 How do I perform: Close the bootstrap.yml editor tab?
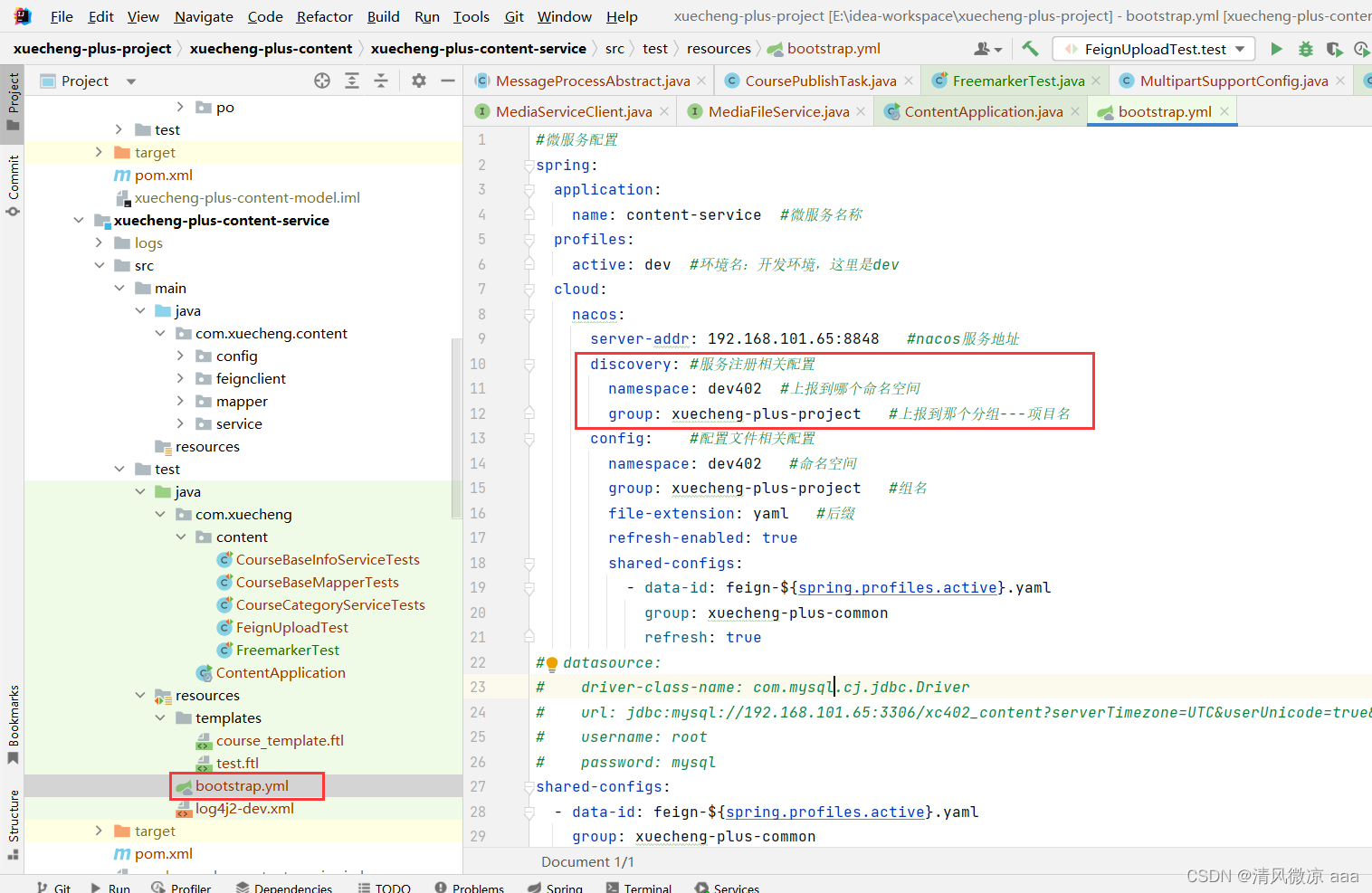(1224, 111)
